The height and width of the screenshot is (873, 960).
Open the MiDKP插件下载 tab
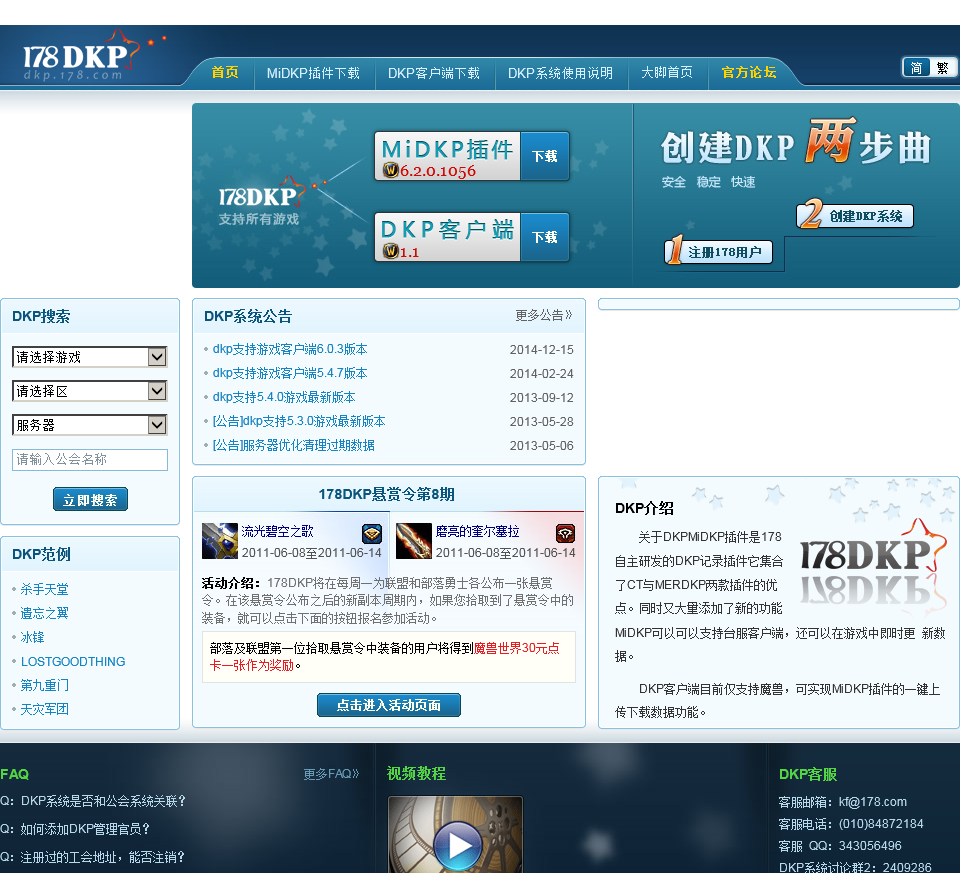pos(313,73)
